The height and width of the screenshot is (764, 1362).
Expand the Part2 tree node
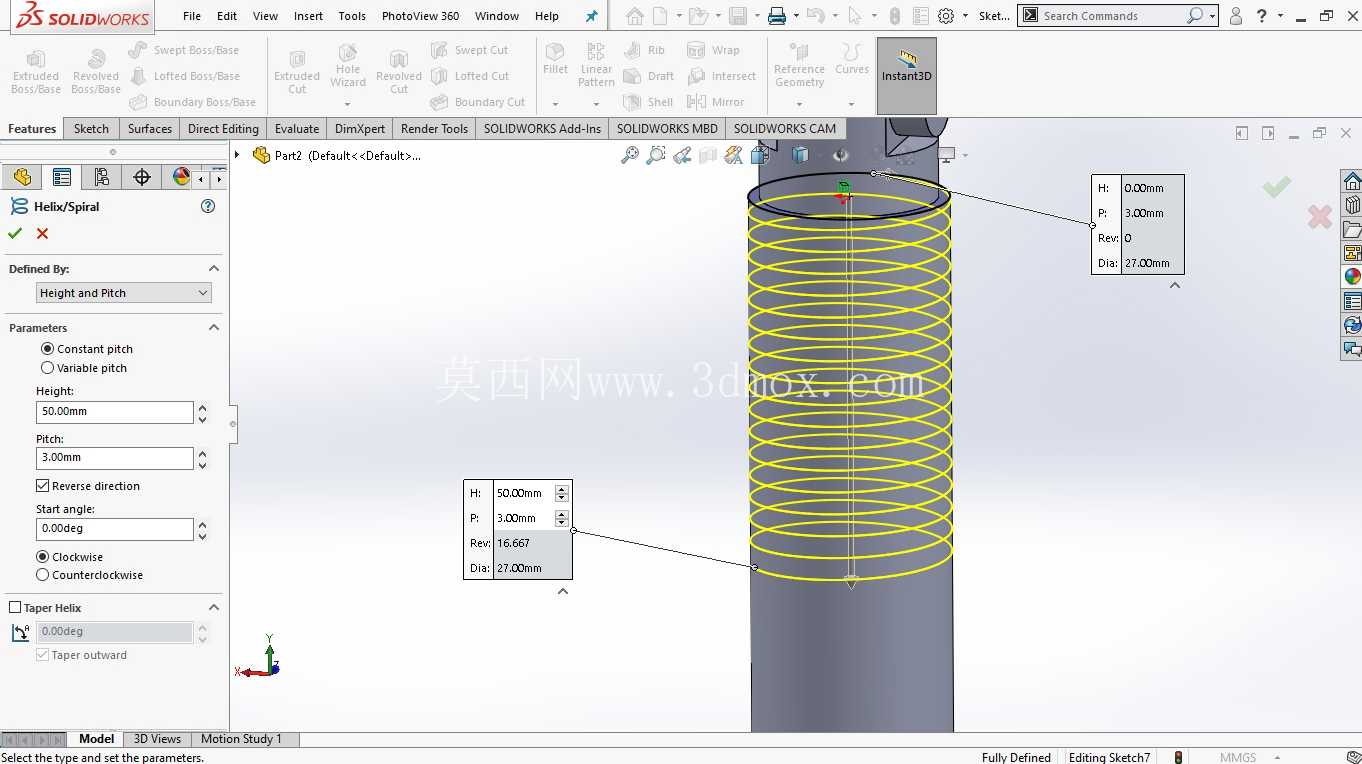point(237,155)
